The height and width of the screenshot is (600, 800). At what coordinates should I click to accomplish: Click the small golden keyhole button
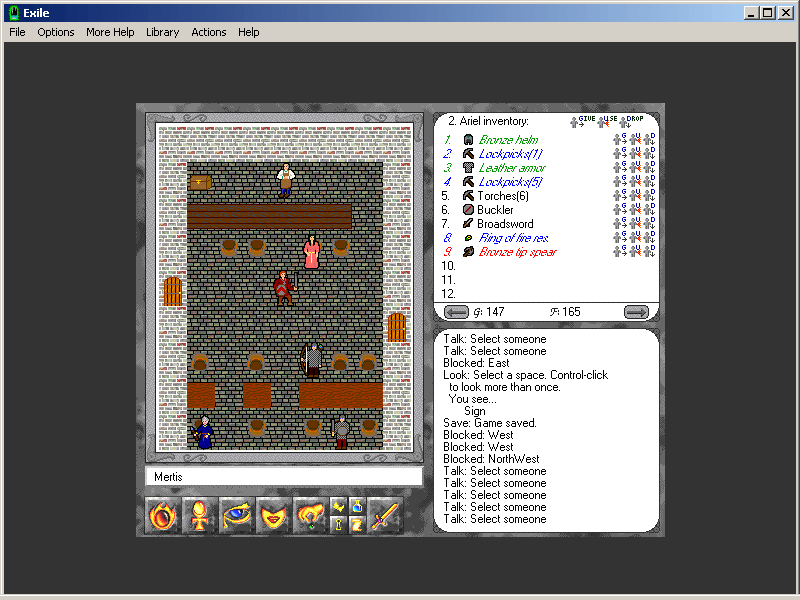(338, 524)
